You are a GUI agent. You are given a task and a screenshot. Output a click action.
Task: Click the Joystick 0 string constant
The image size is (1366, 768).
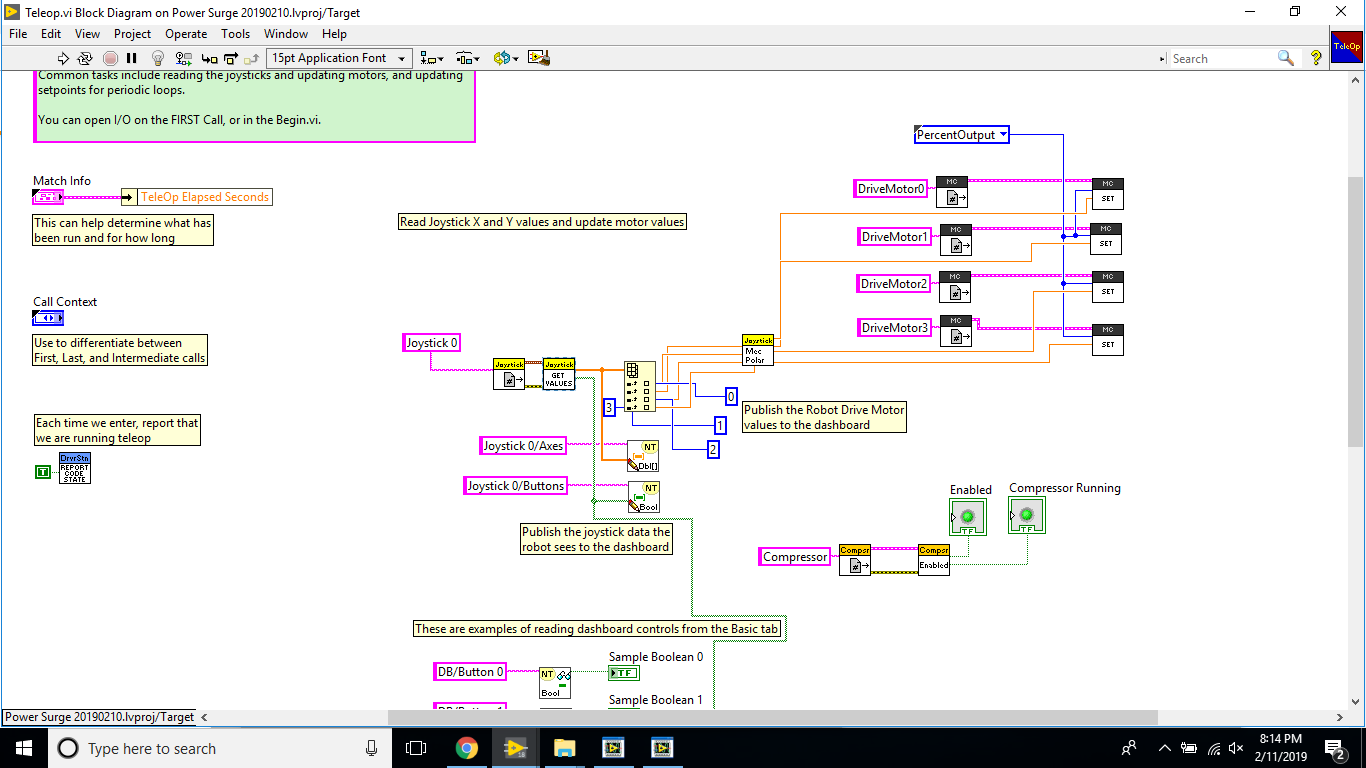click(x=432, y=343)
